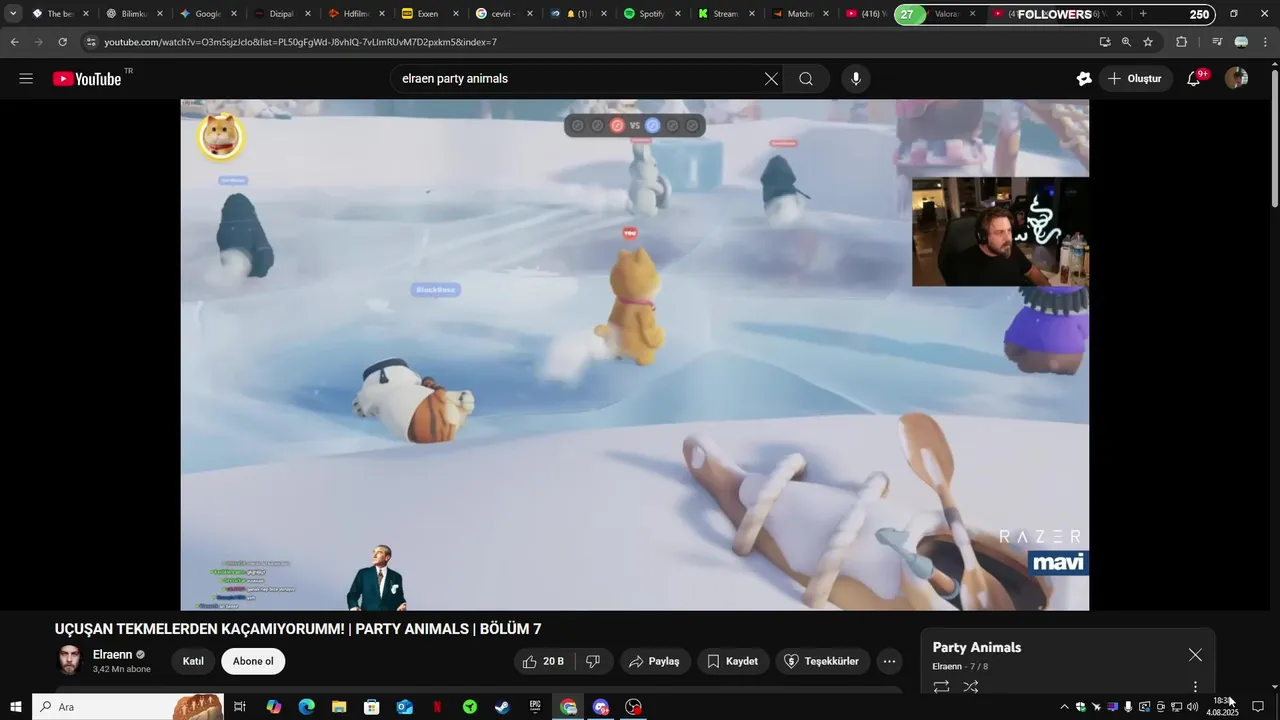Open the Windows action center notifications
The width and height of the screenshot is (1280, 720).
(x=1258, y=707)
